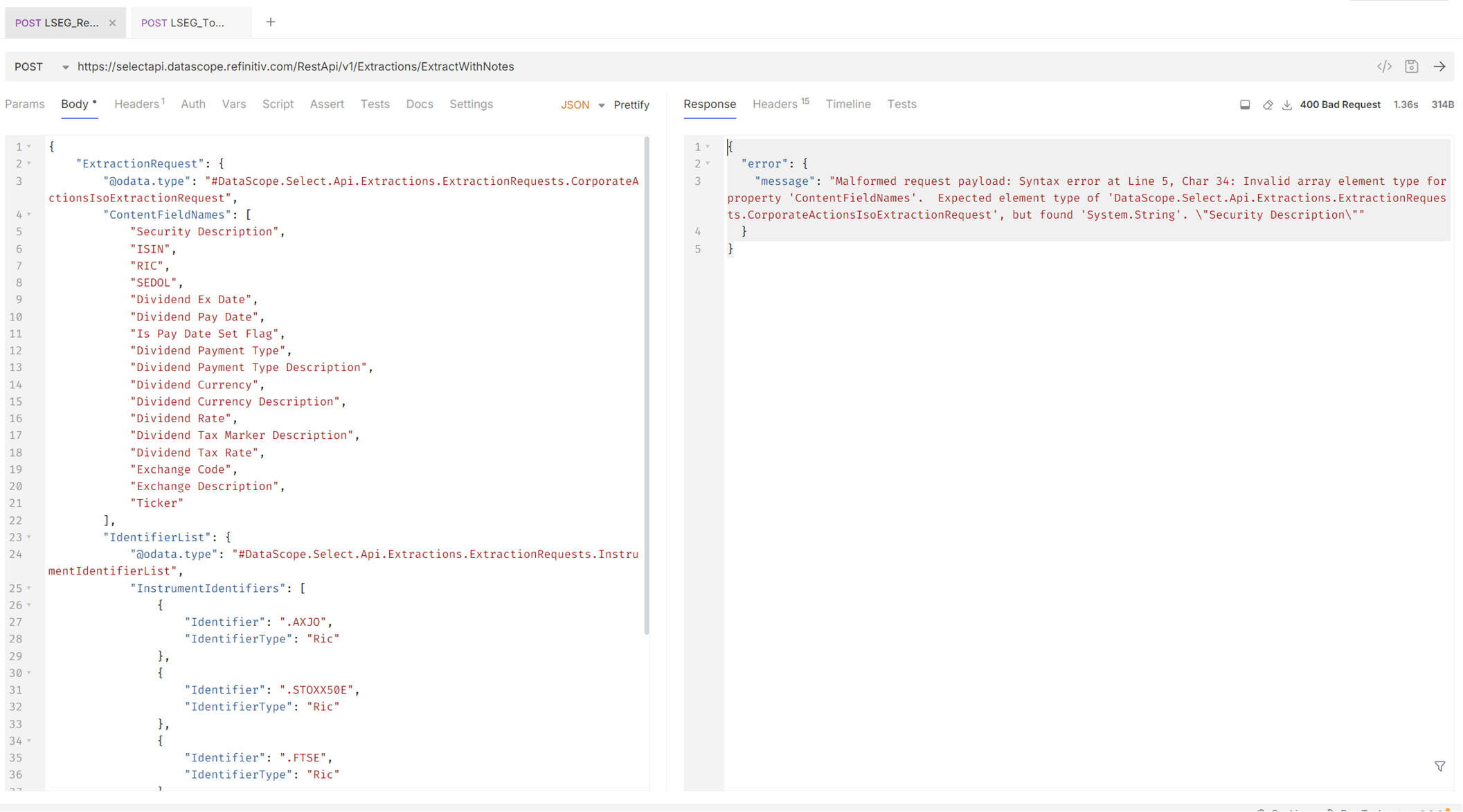This screenshot has height=812, width=1463.
Task: Close the LSEG_Re... request tab
Action: [x=112, y=23]
